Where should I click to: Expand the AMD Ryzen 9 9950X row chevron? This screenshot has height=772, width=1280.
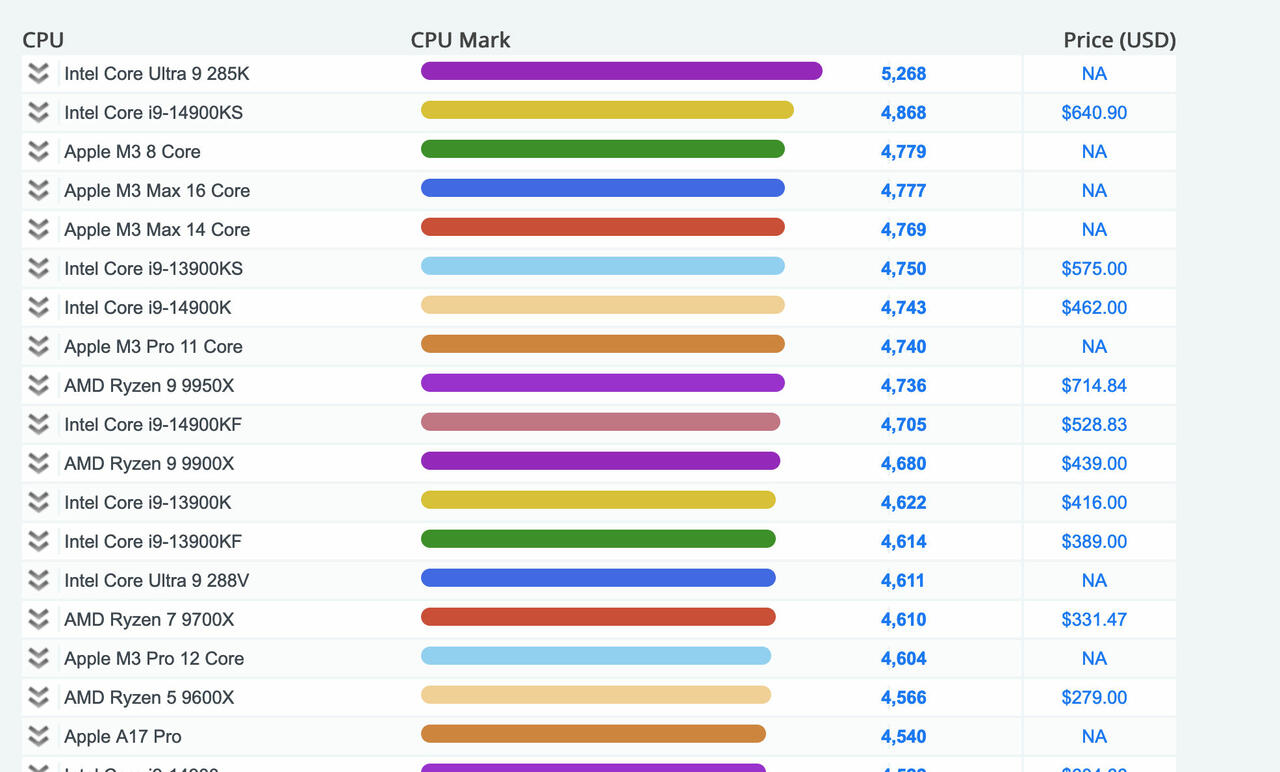click(x=39, y=386)
